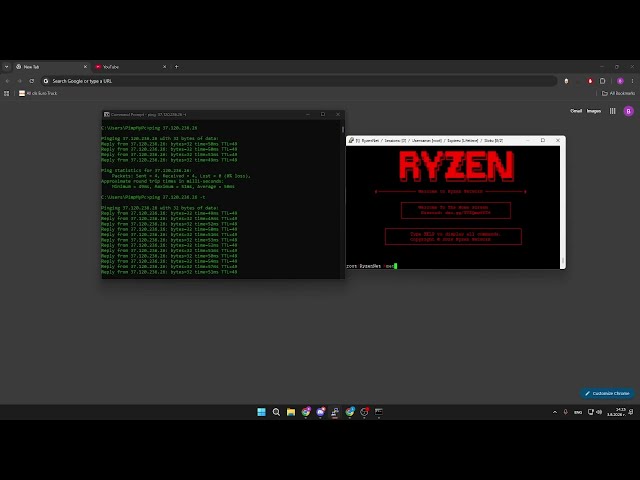Maximize the RyzenNet terminal window
This screenshot has width=640, height=480.
coord(542,140)
